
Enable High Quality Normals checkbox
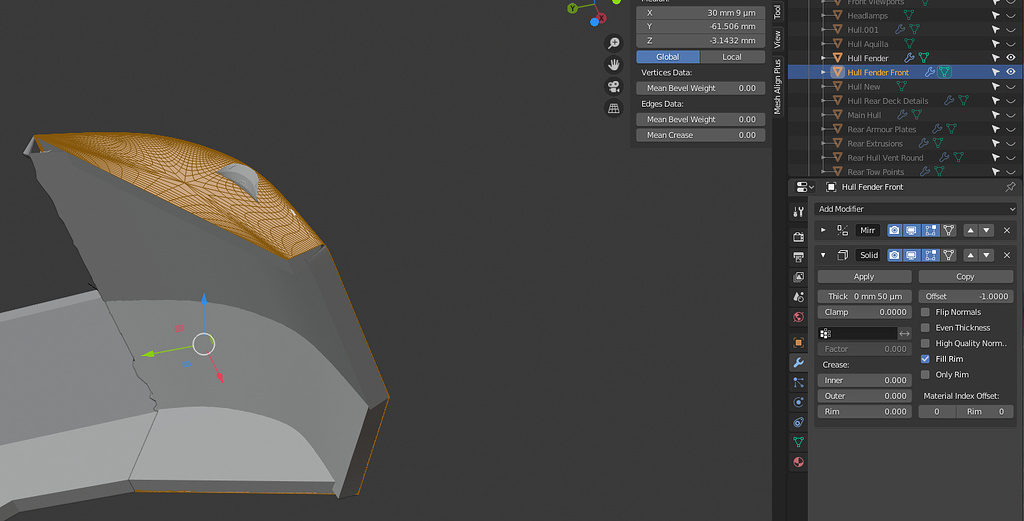click(925, 343)
